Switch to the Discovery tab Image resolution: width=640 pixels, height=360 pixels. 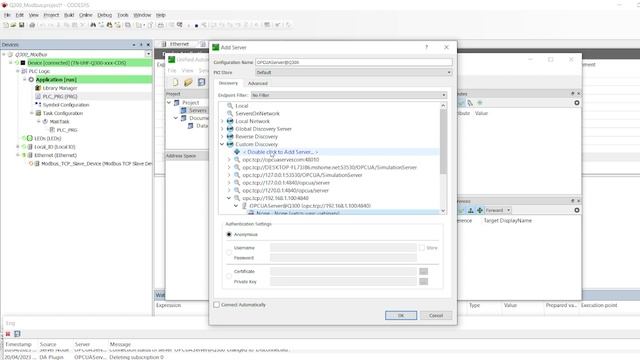[x=228, y=83]
